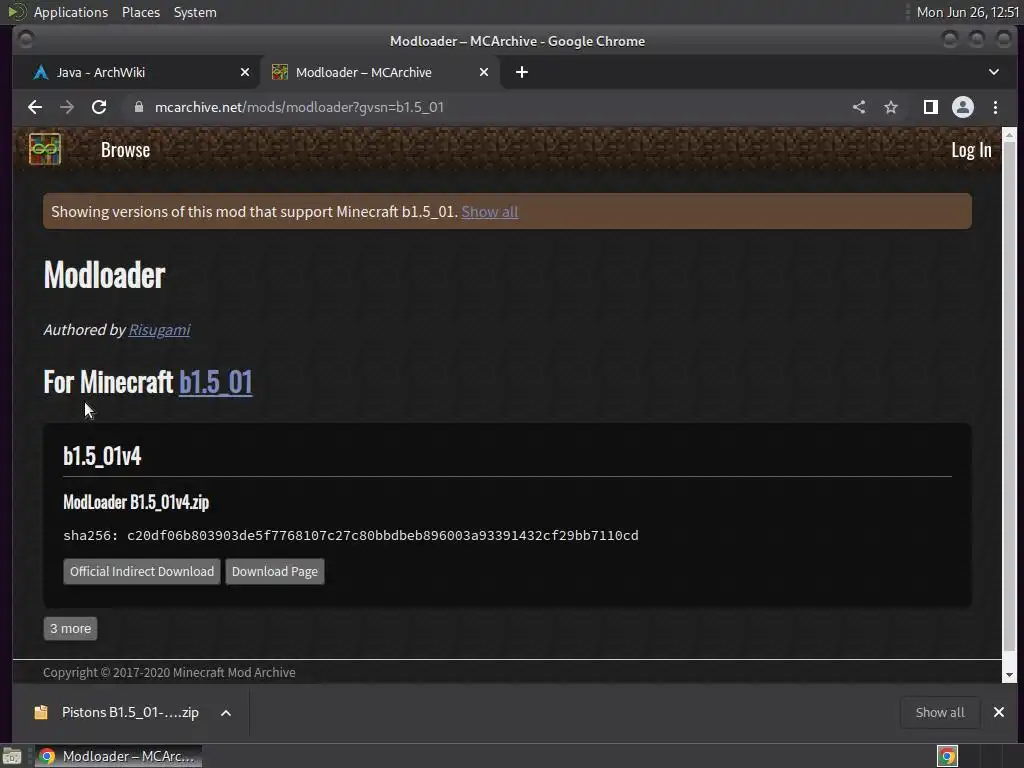Go back to the previous page
The width and height of the screenshot is (1024, 768).
click(35, 107)
